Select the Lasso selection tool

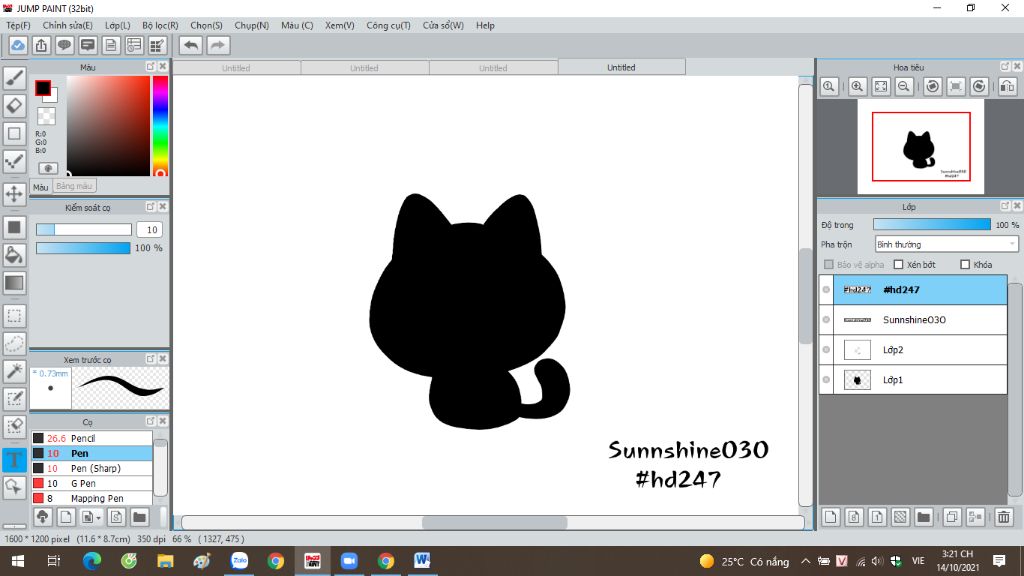(x=14, y=344)
